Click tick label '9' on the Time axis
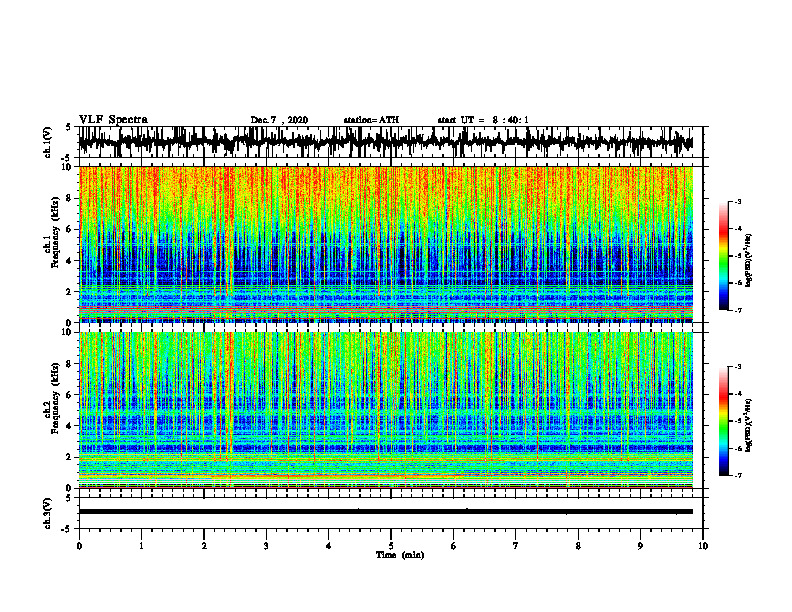The height and width of the screenshot is (612, 792). [x=640, y=546]
